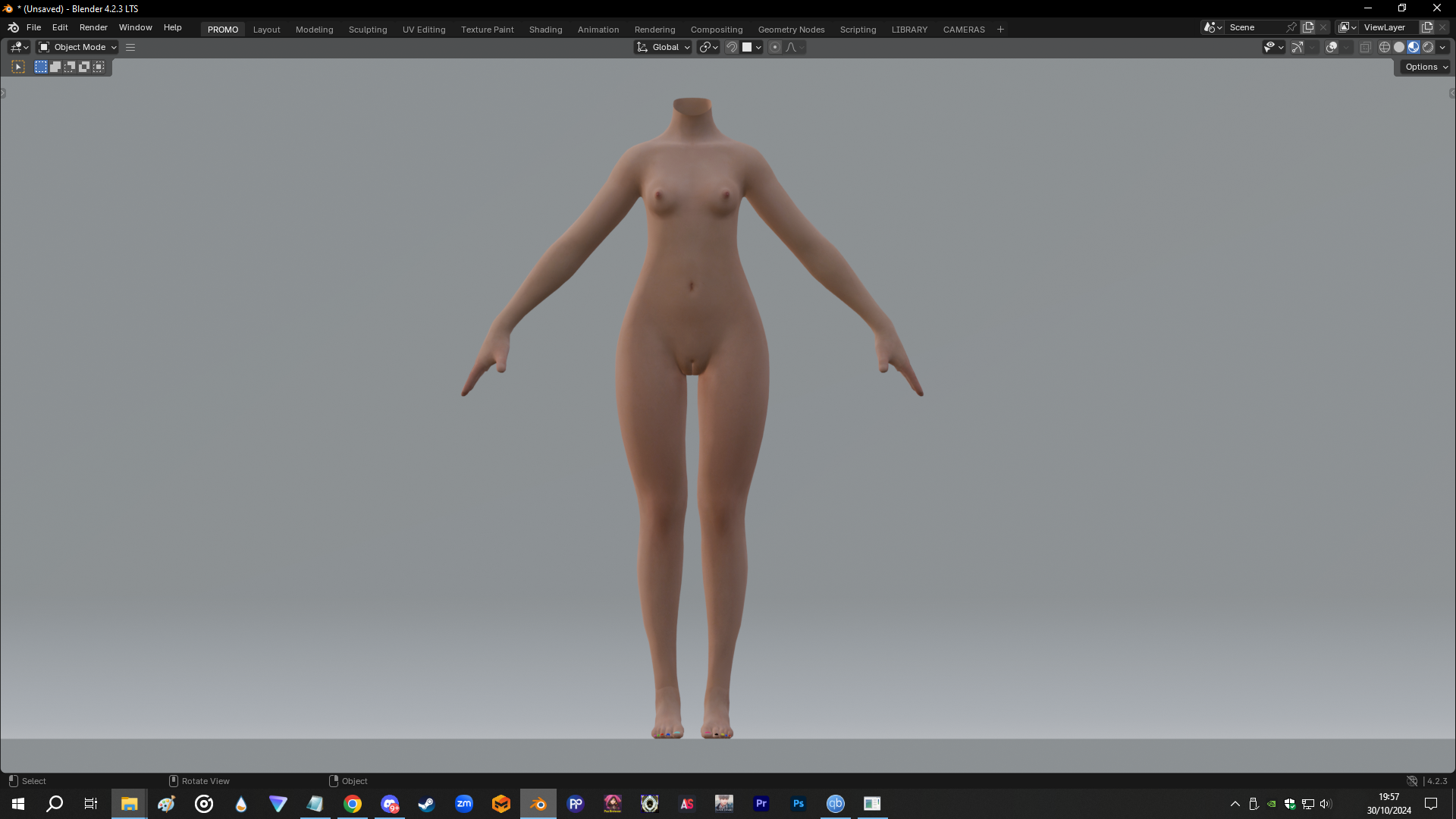Open the Help menu
This screenshot has height=819, width=1456.
click(x=173, y=27)
